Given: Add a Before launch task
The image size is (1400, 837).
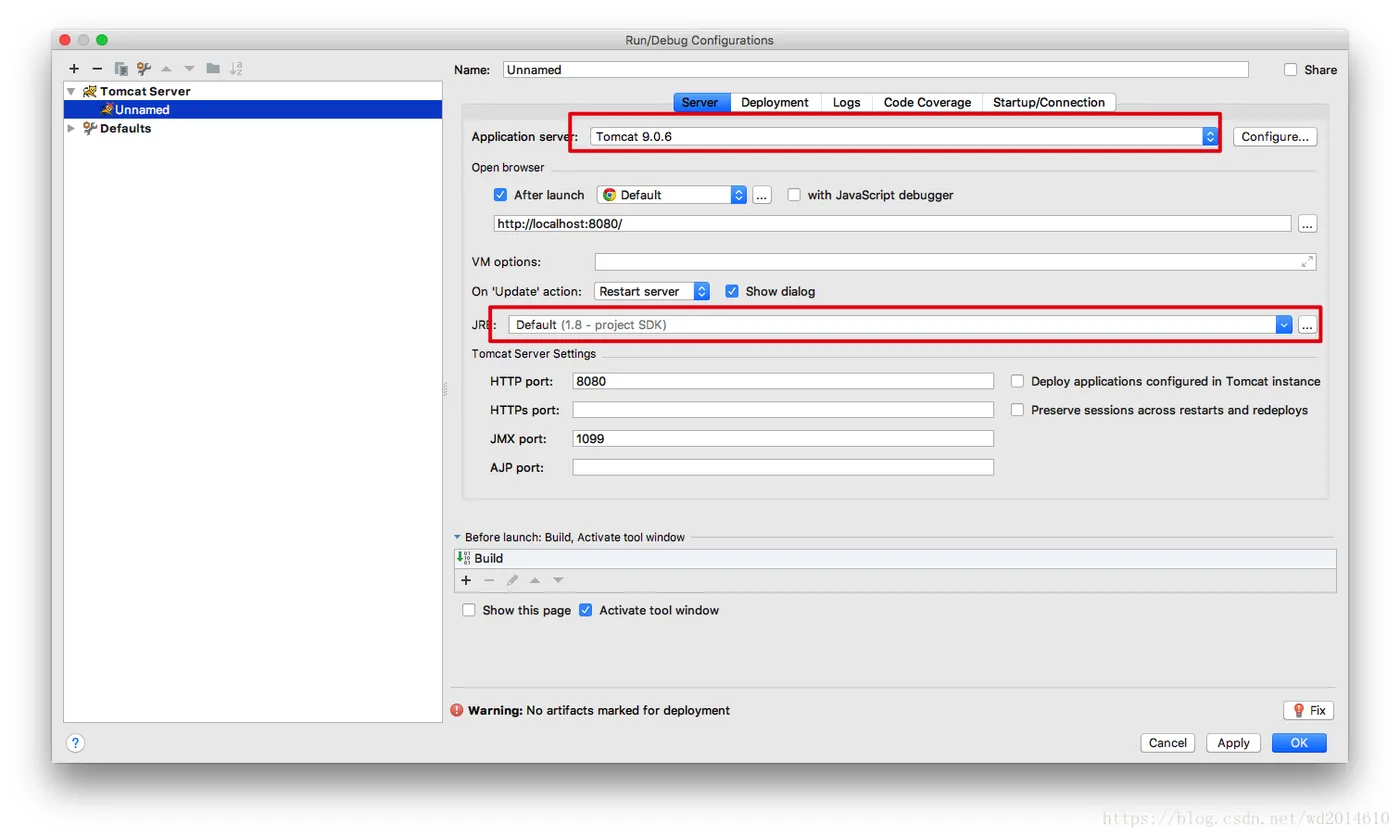Looking at the screenshot, I should [466, 580].
